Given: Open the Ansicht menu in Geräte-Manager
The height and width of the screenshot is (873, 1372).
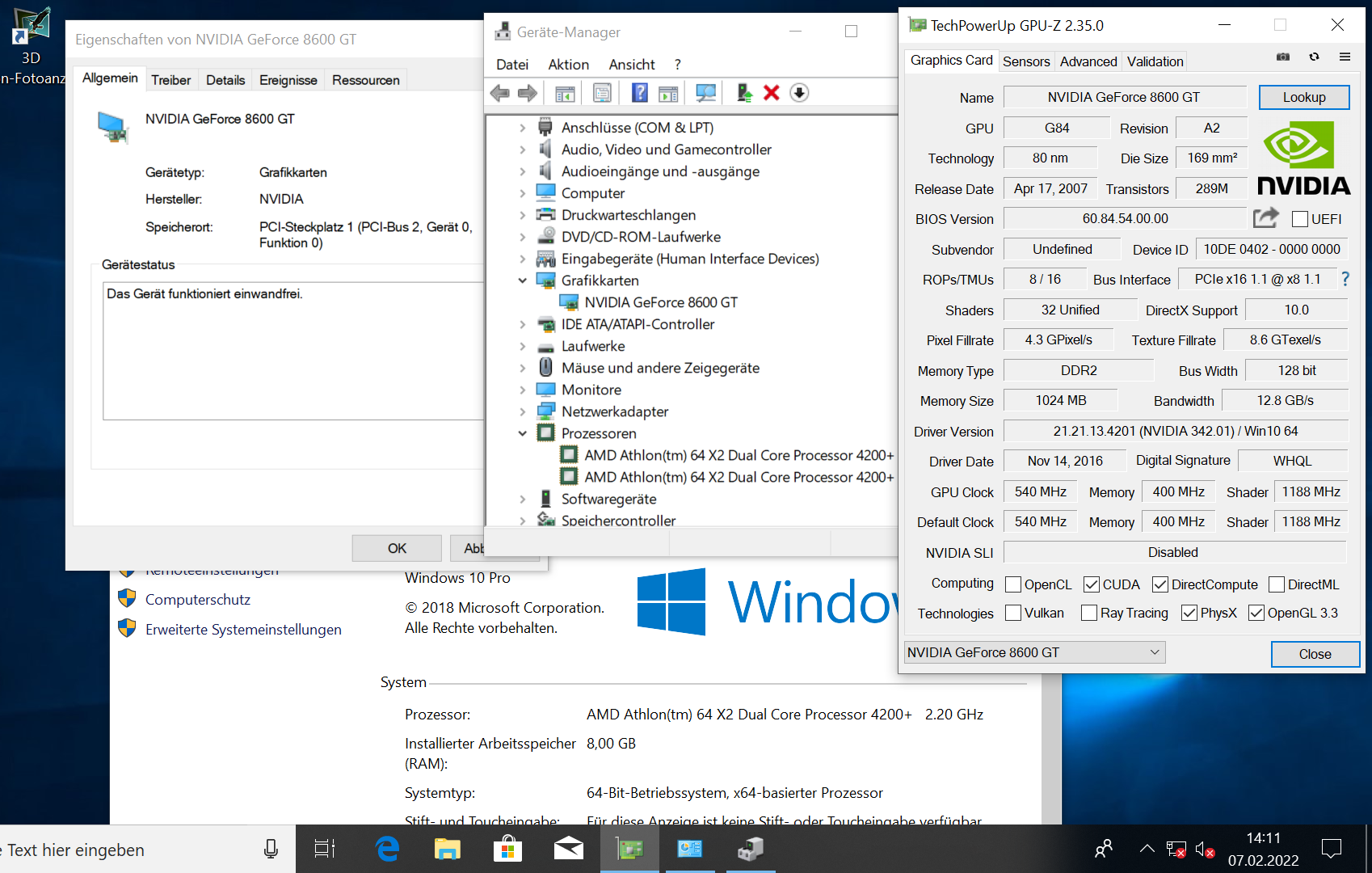Looking at the screenshot, I should click(632, 65).
